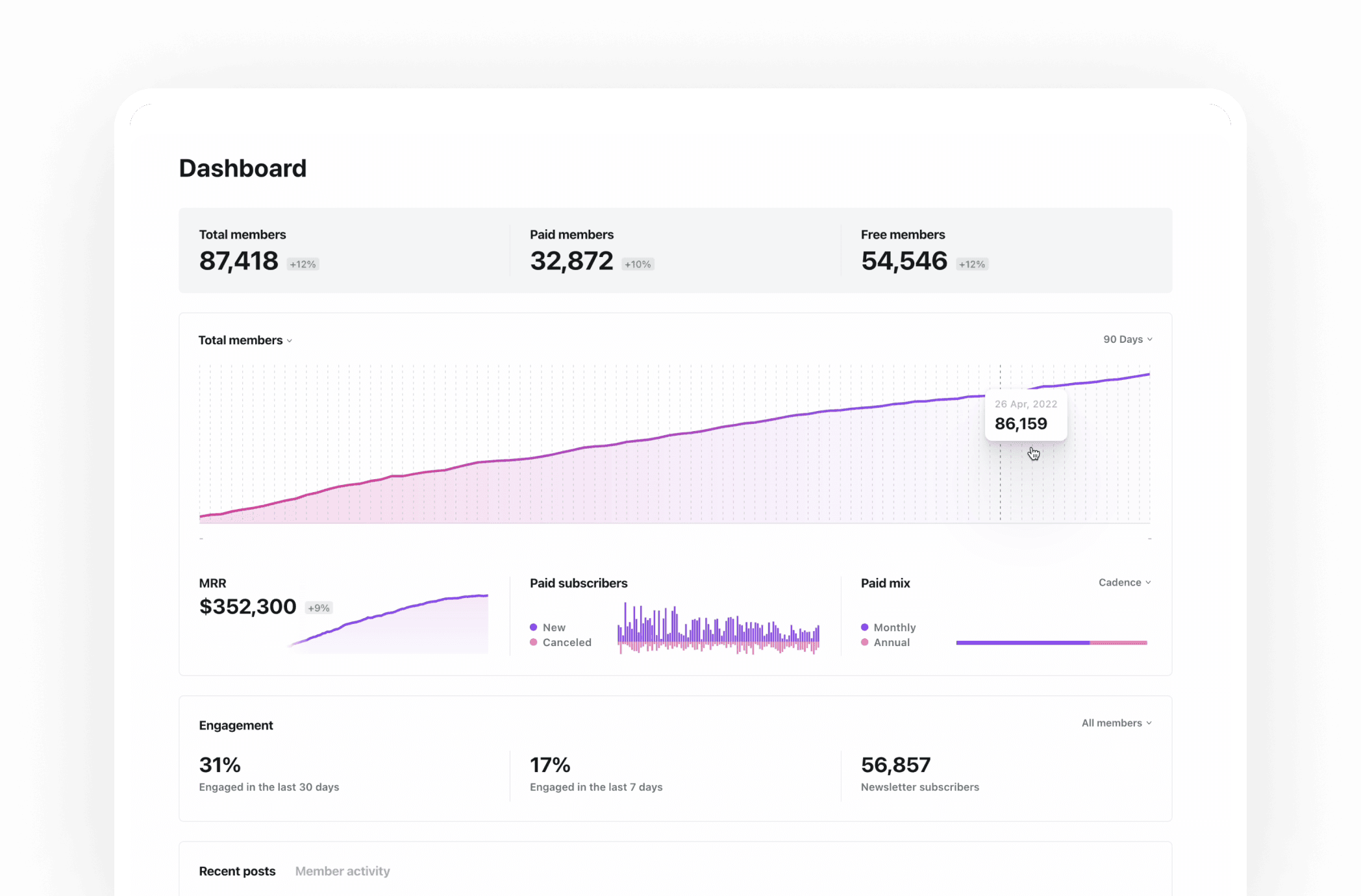The width and height of the screenshot is (1361, 896).
Task: Click the 32,872 paid members figure
Action: click(x=571, y=261)
